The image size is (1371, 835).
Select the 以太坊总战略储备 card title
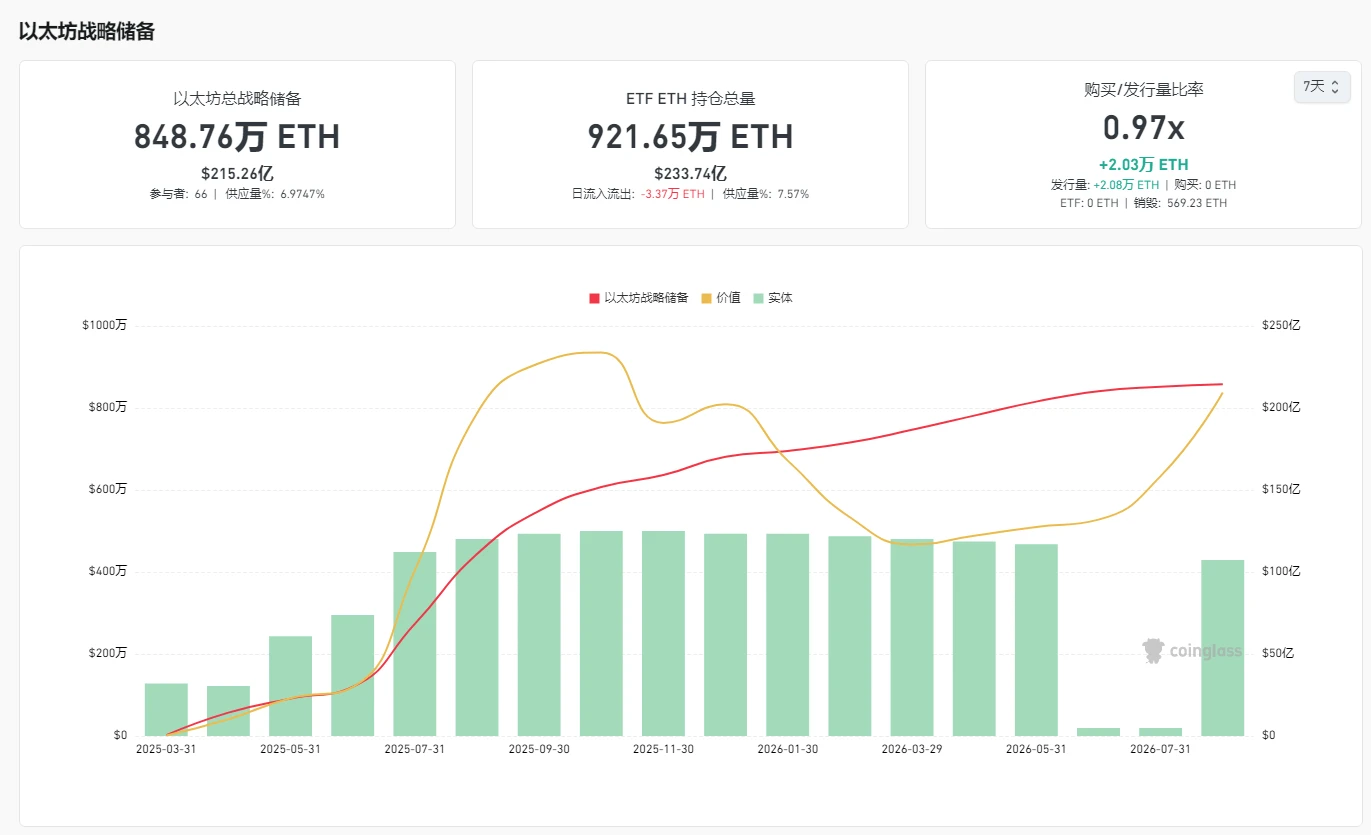237,99
